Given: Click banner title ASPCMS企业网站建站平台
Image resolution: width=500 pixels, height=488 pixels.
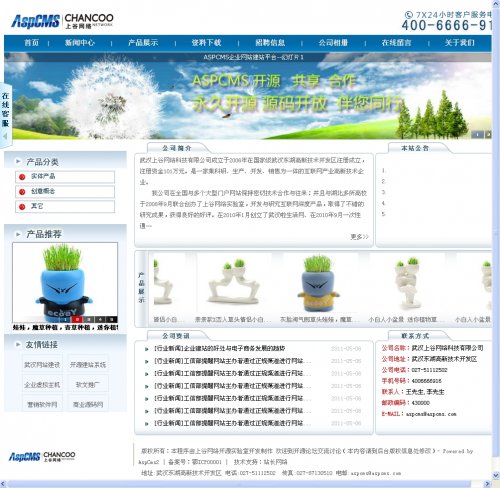Looking at the screenshot, I should 253,57.
